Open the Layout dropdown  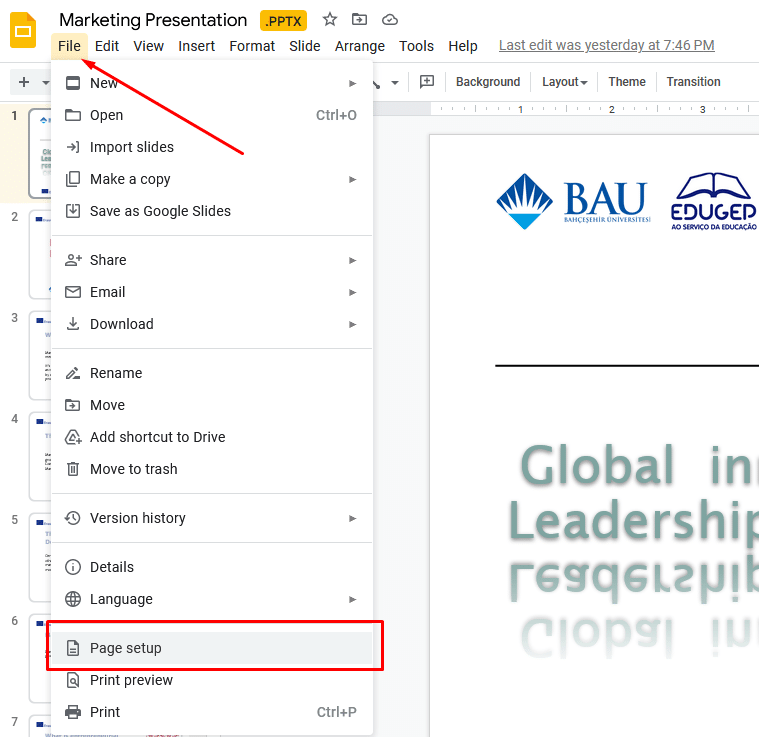coord(564,82)
